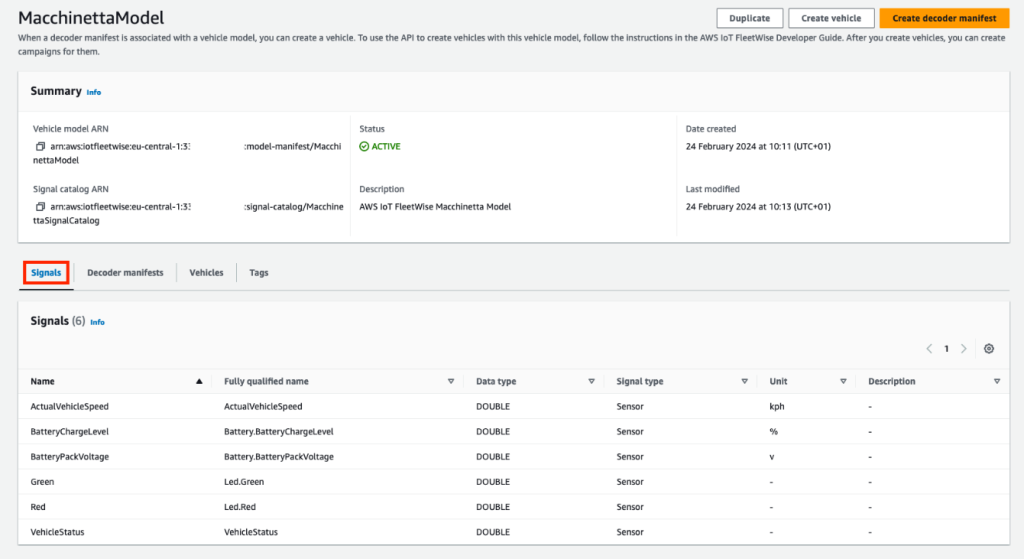Screen dimensions: 1024x559
Task: Open table preferences gear icon
Action: tap(989, 349)
